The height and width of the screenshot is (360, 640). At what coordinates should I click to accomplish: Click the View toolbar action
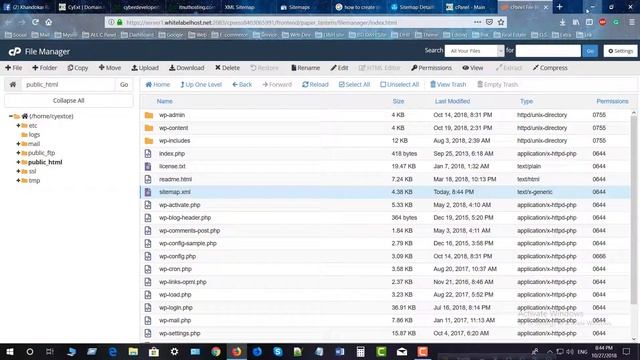point(473,68)
